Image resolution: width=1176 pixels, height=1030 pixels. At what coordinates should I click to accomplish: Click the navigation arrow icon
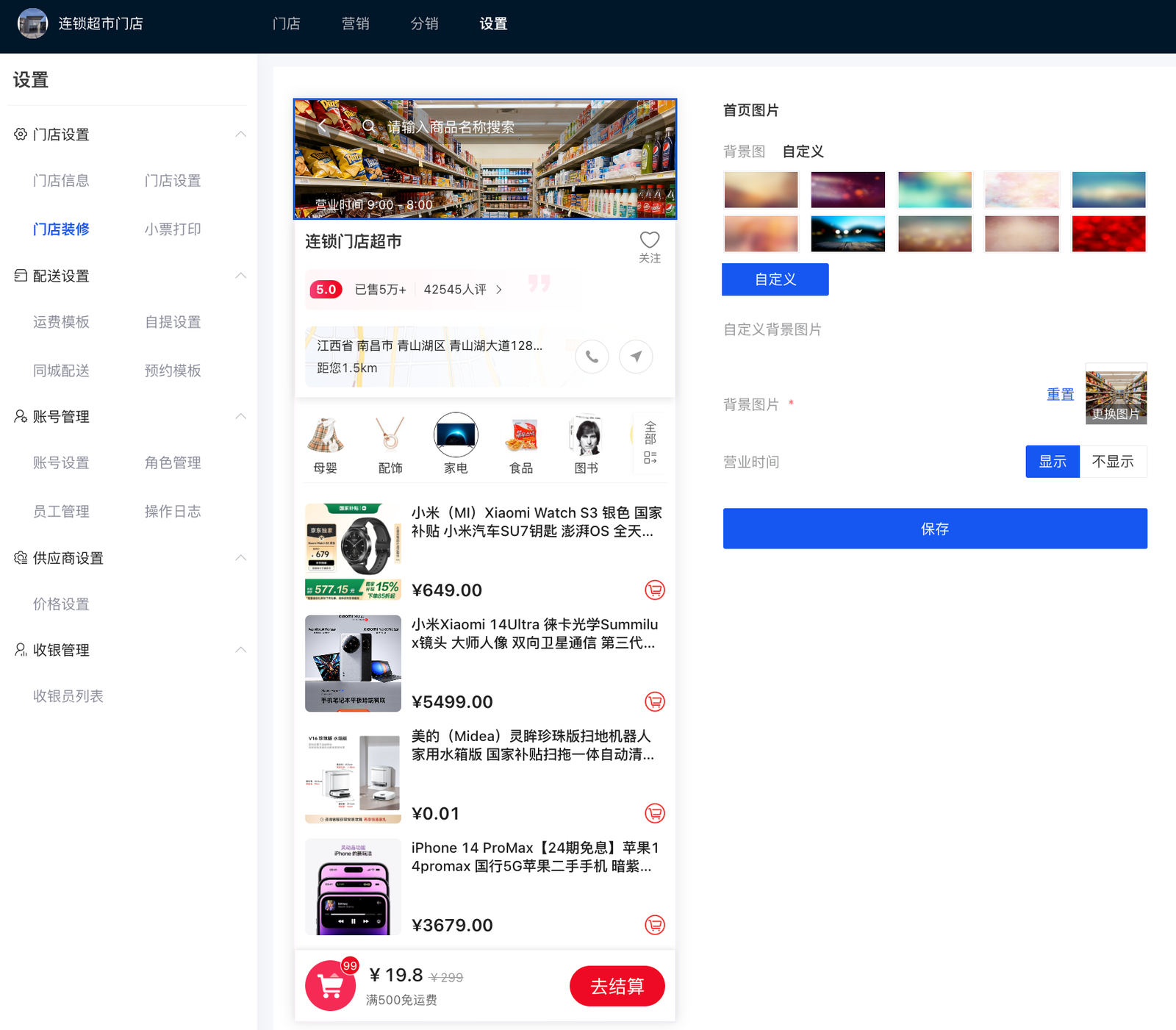(636, 357)
